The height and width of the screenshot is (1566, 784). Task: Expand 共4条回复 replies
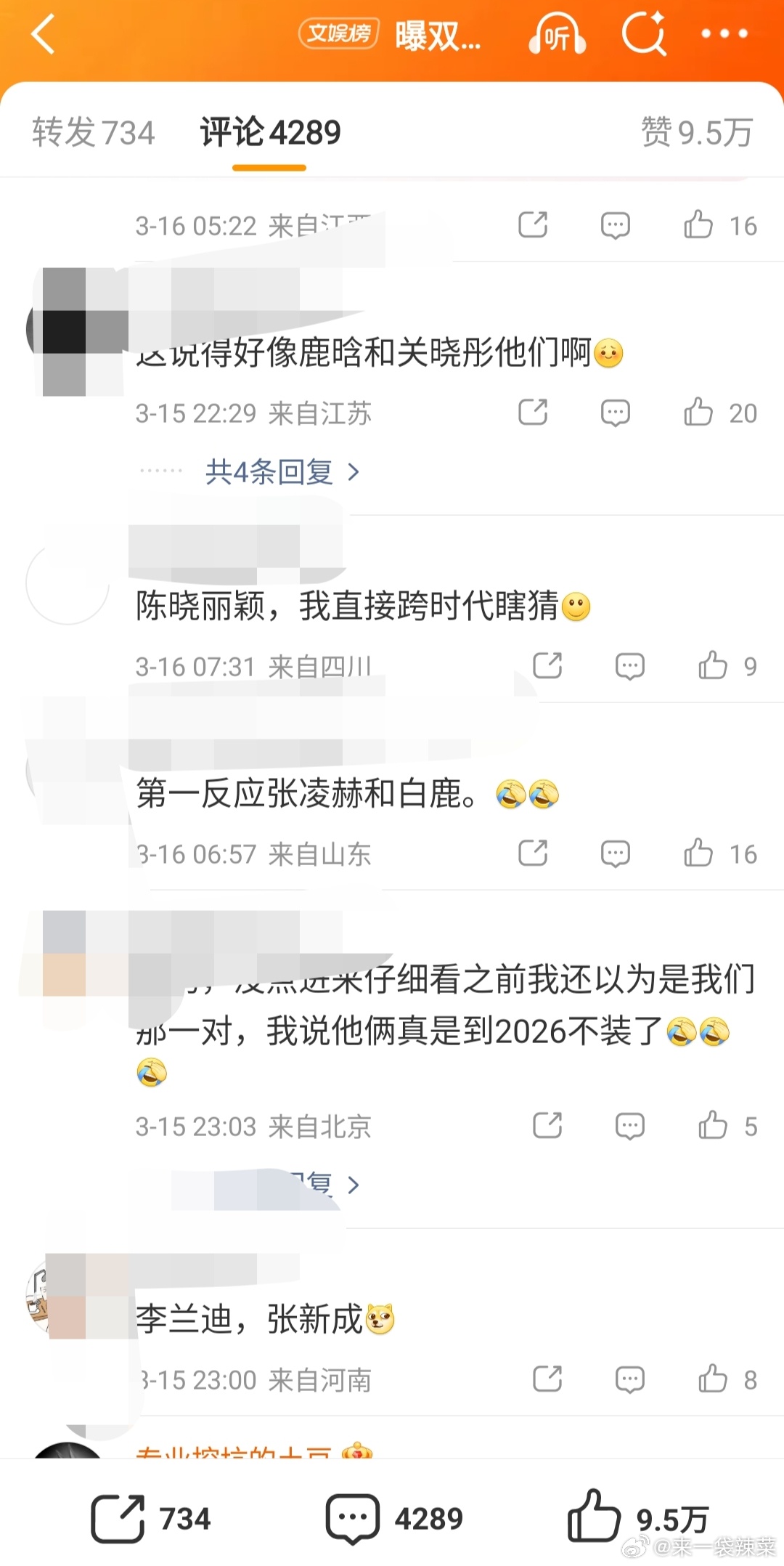pyautogui.click(x=282, y=472)
